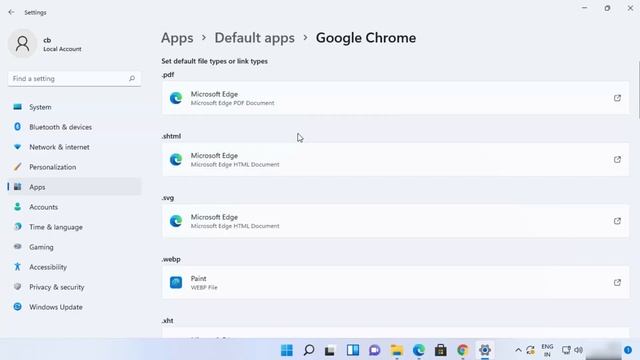Click the Network wifi icon in sidebar
The width and height of the screenshot is (640, 360).
(17, 147)
